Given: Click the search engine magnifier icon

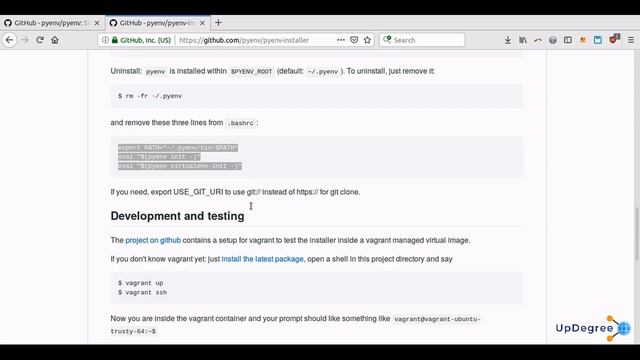Looking at the screenshot, I should coord(387,40).
